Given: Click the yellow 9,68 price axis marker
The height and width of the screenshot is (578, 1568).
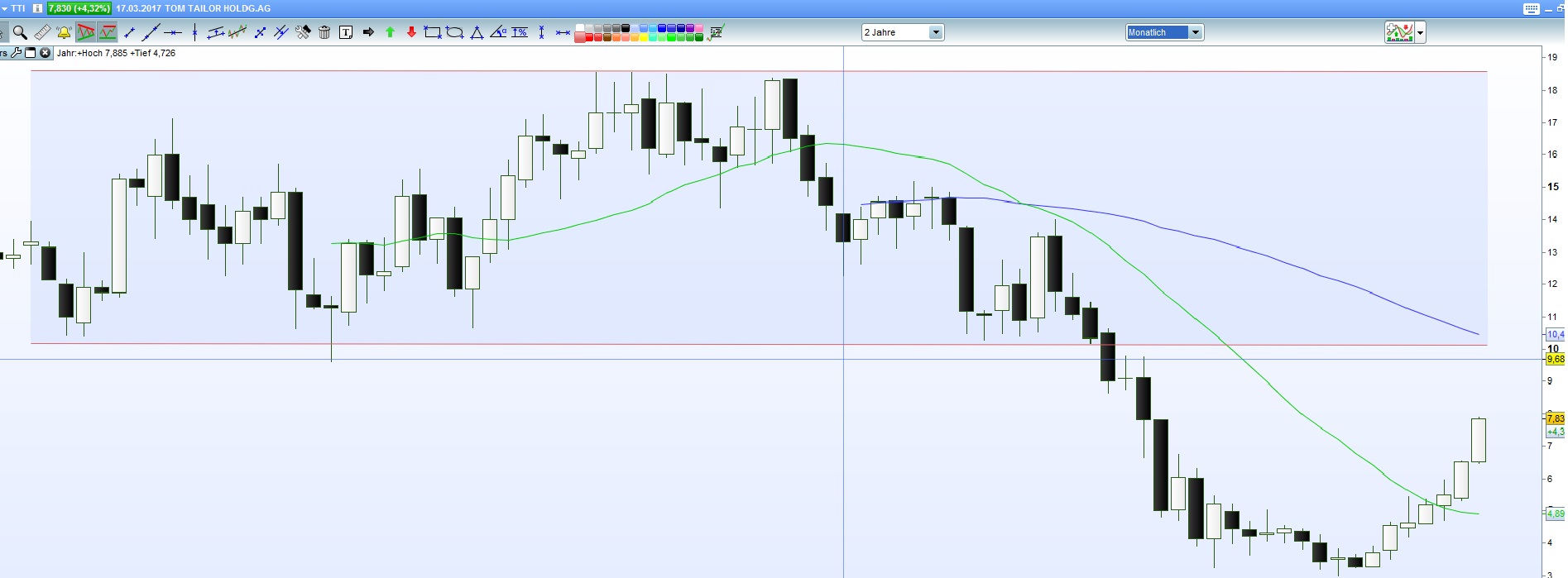Looking at the screenshot, I should 1555,360.
